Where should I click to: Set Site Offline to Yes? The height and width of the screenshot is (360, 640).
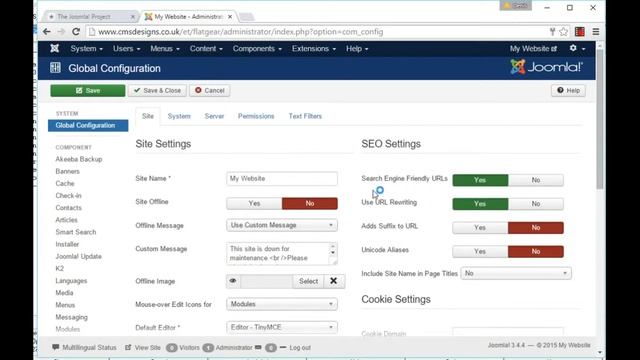click(254, 203)
